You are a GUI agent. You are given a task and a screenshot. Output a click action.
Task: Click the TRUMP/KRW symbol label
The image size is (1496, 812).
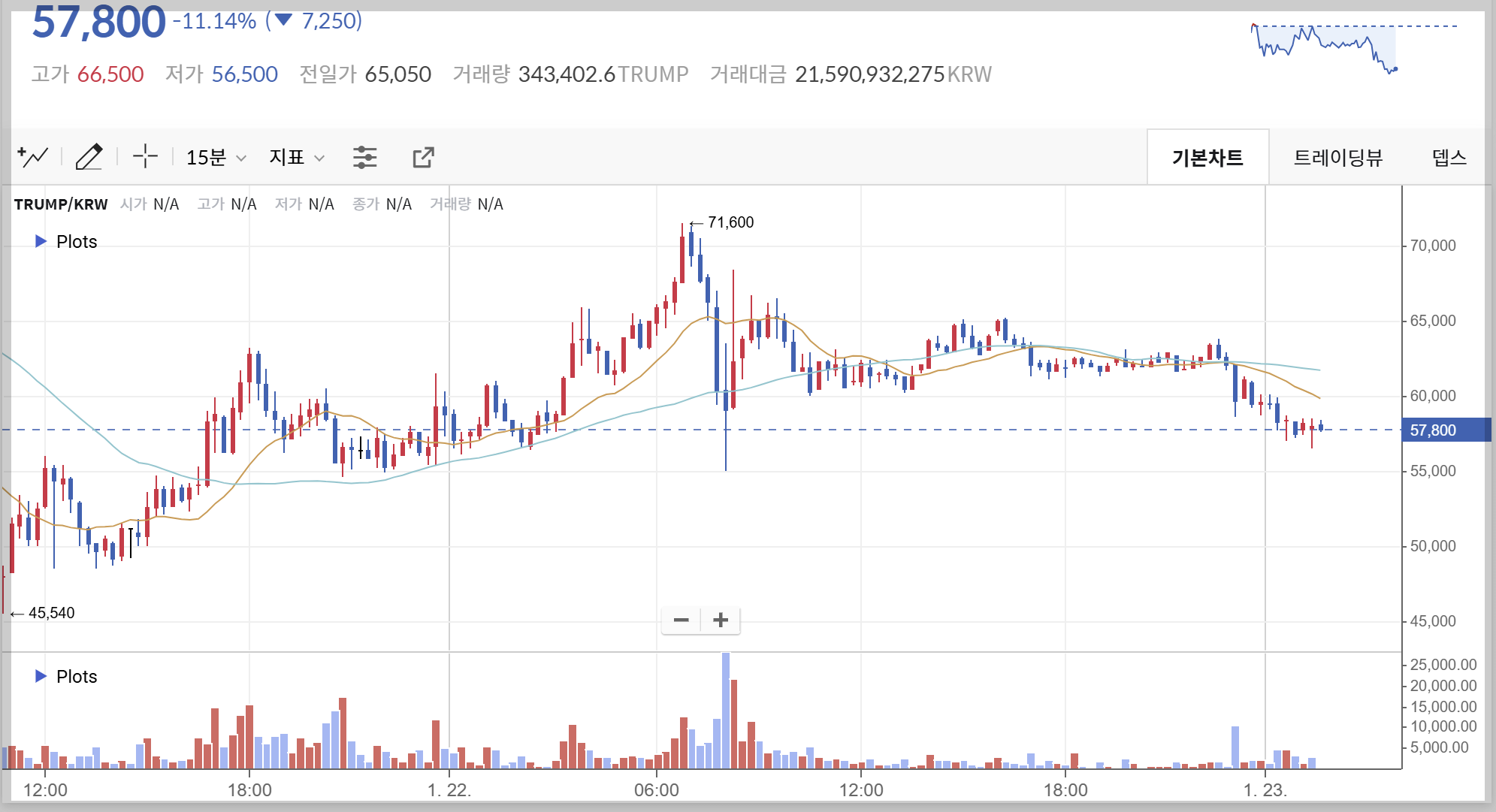[61, 204]
